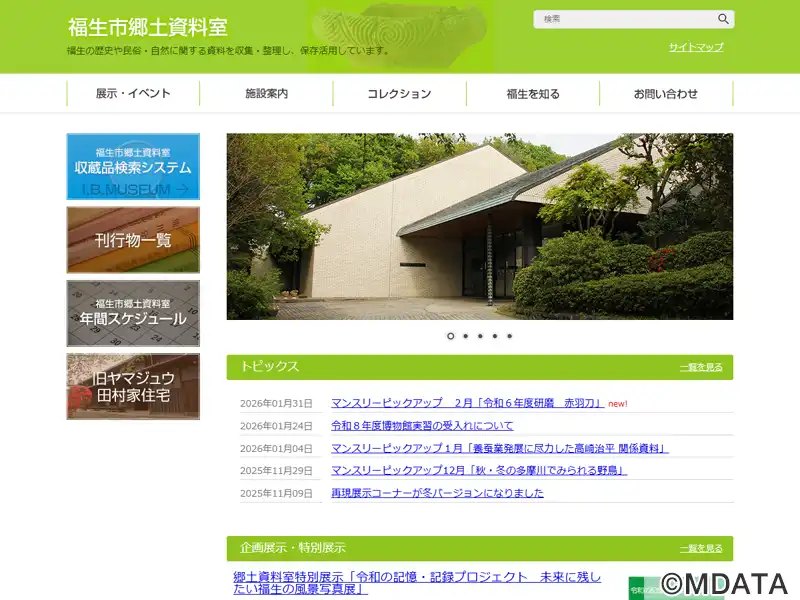Open 一覧を見る in the トピックス header
The height and width of the screenshot is (600, 800).
pyautogui.click(x=701, y=367)
